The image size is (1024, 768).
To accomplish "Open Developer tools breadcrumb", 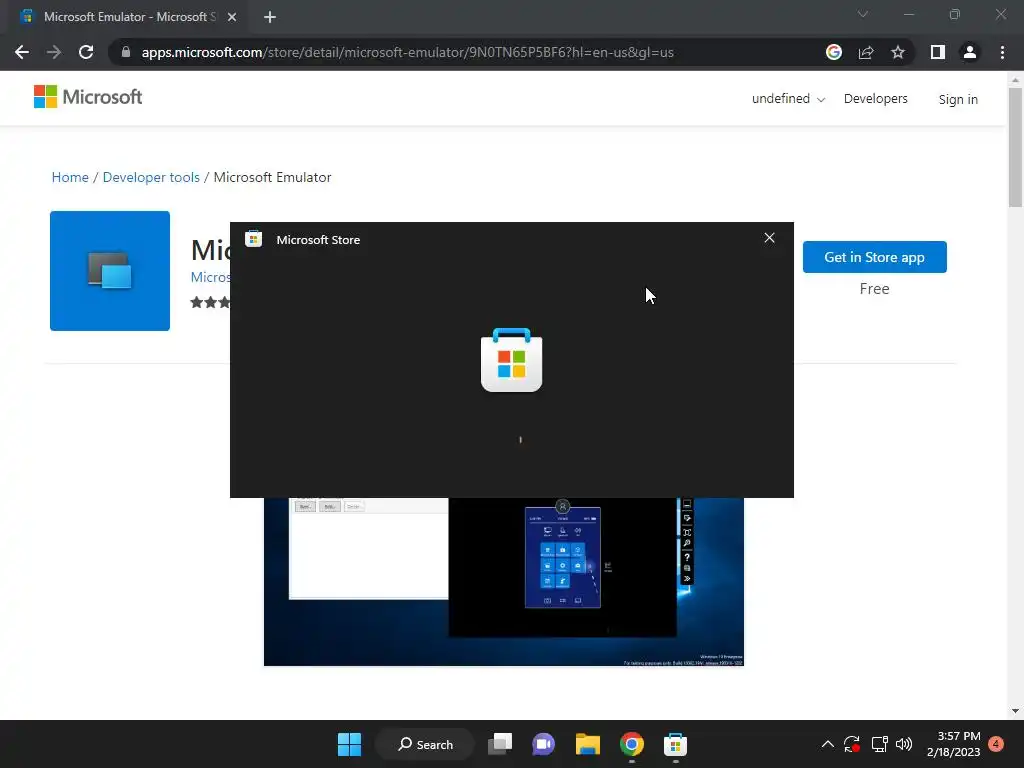I will tap(151, 177).
